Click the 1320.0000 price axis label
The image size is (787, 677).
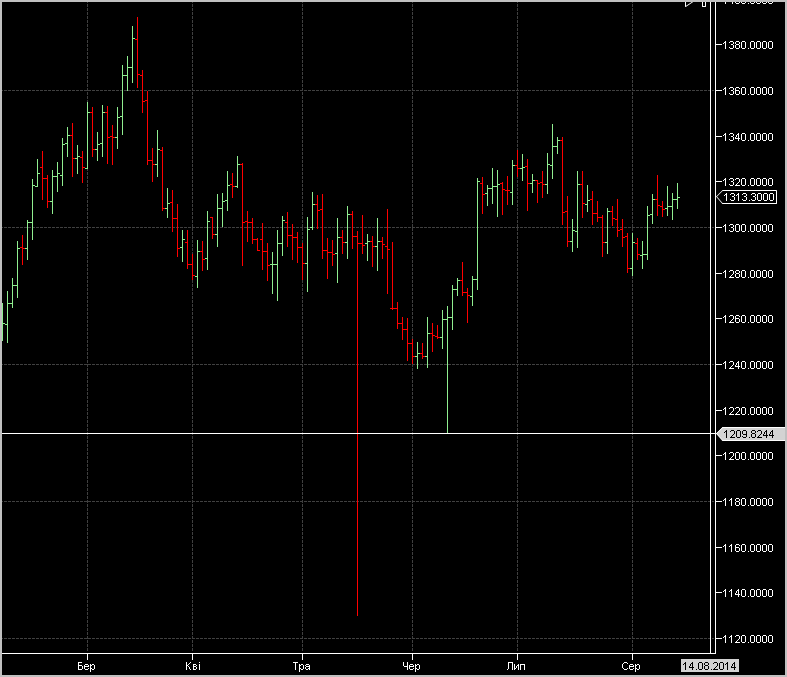pos(747,182)
